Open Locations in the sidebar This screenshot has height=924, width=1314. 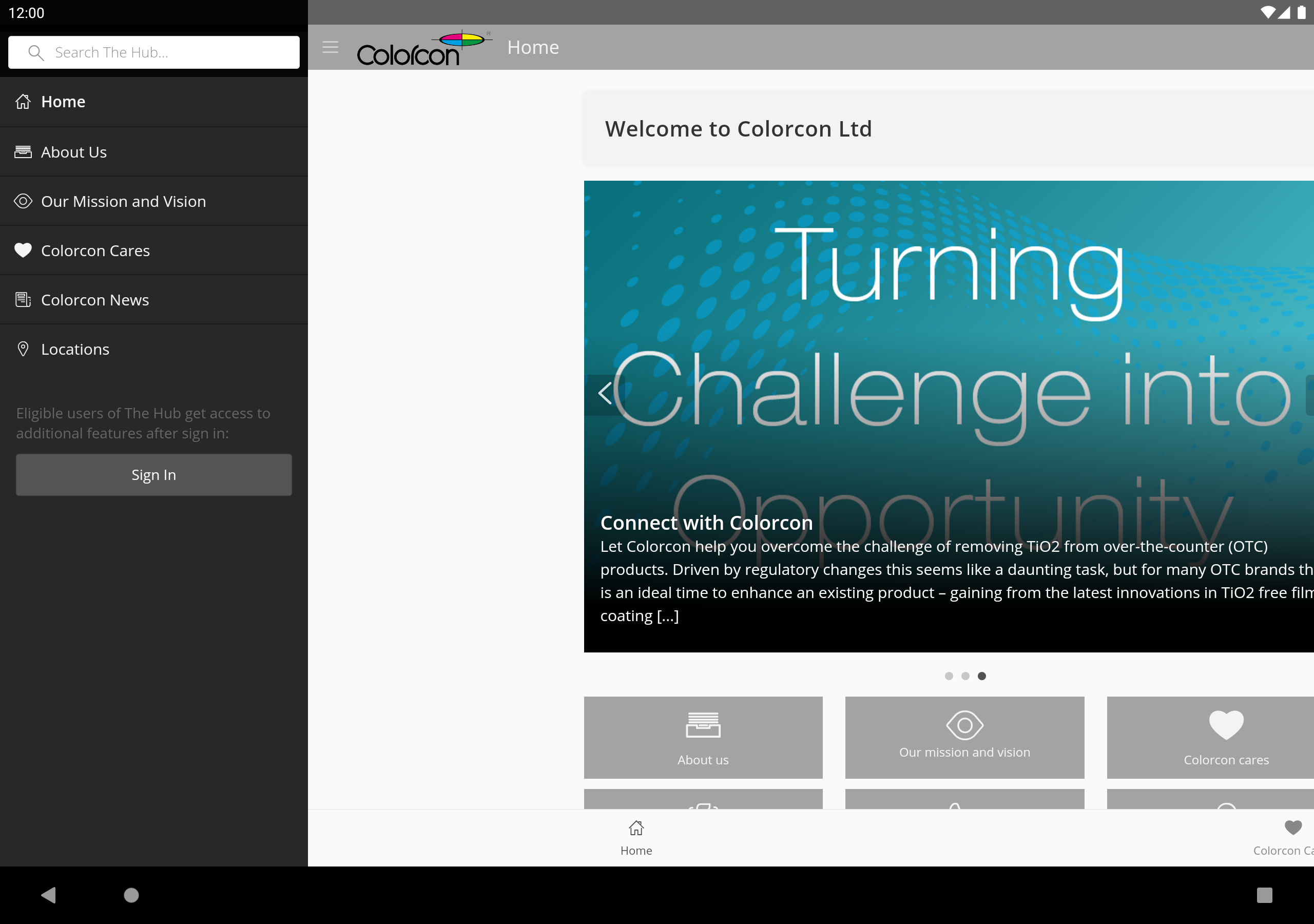[154, 349]
